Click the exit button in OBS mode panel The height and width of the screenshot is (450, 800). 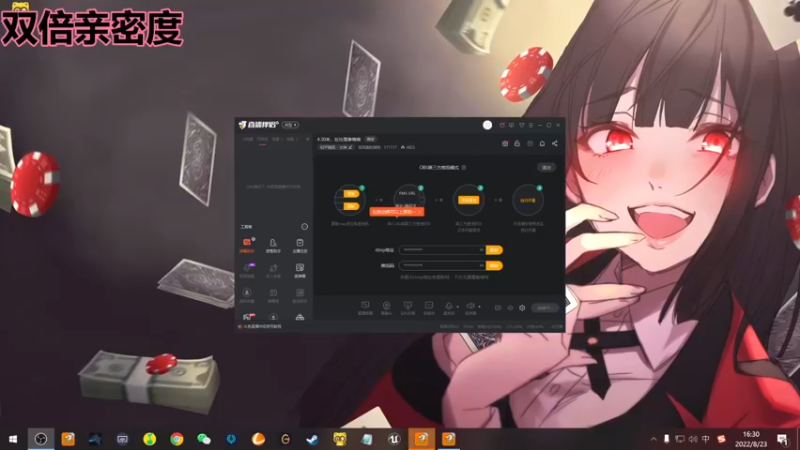(x=546, y=167)
